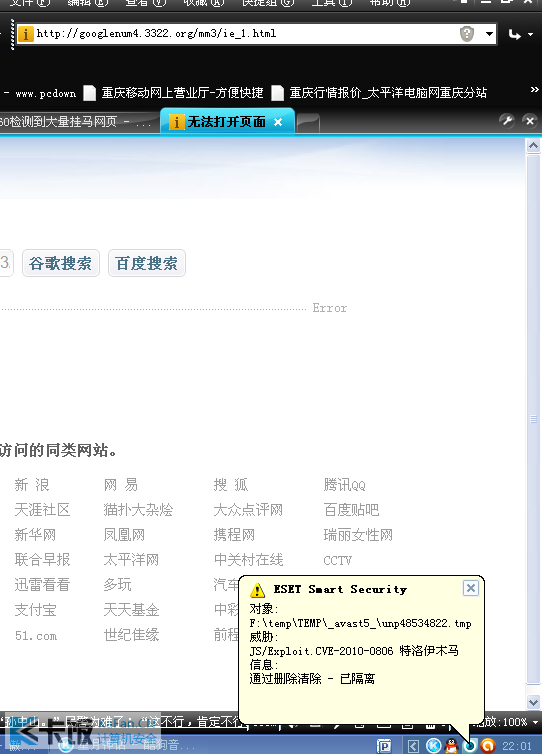Open the 天涯社区 link
The height and width of the screenshot is (754, 542).
point(42,510)
